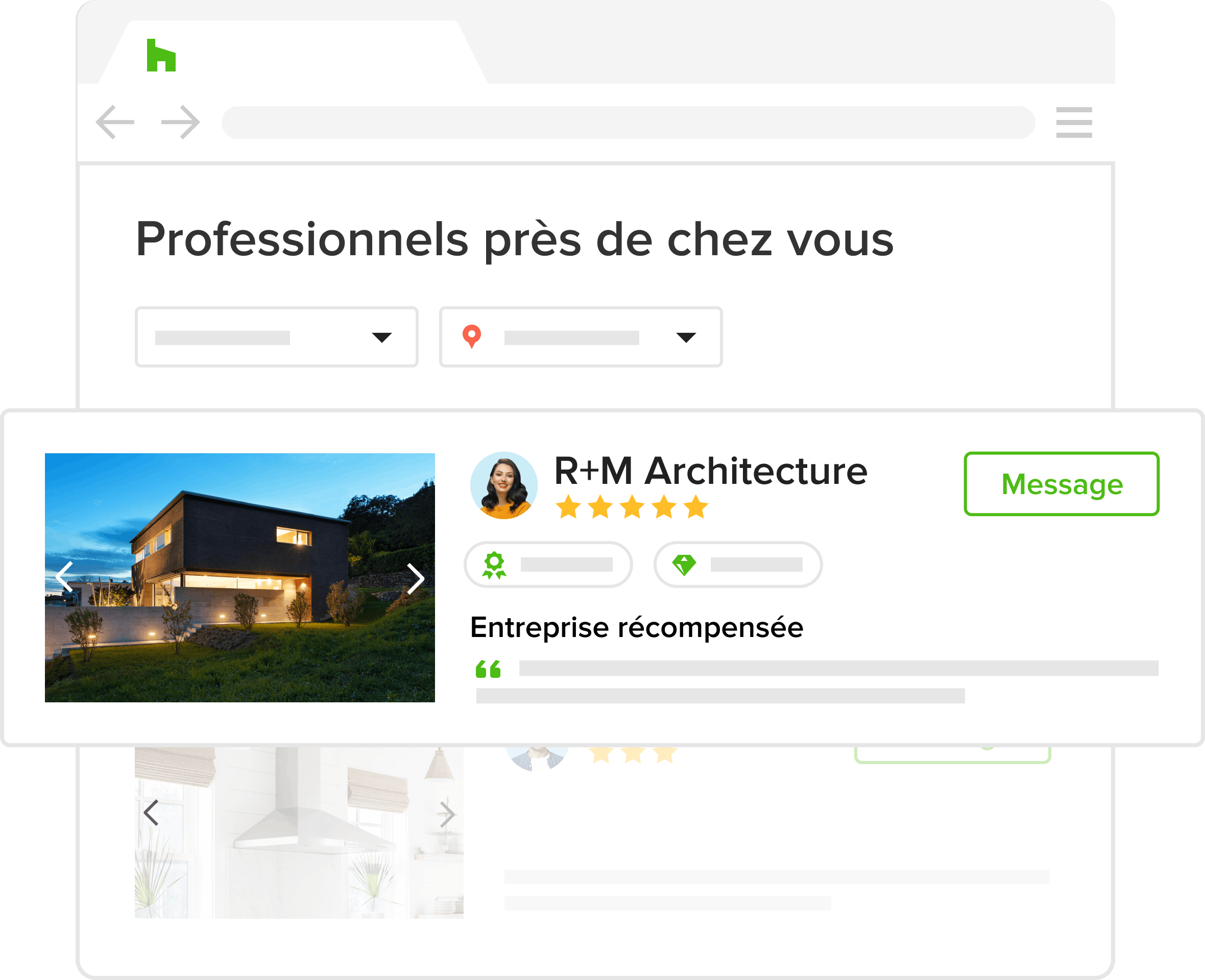Expand the location dropdown arrow
This screenshot has width=1205, height=980.
(x=686, y=337)
